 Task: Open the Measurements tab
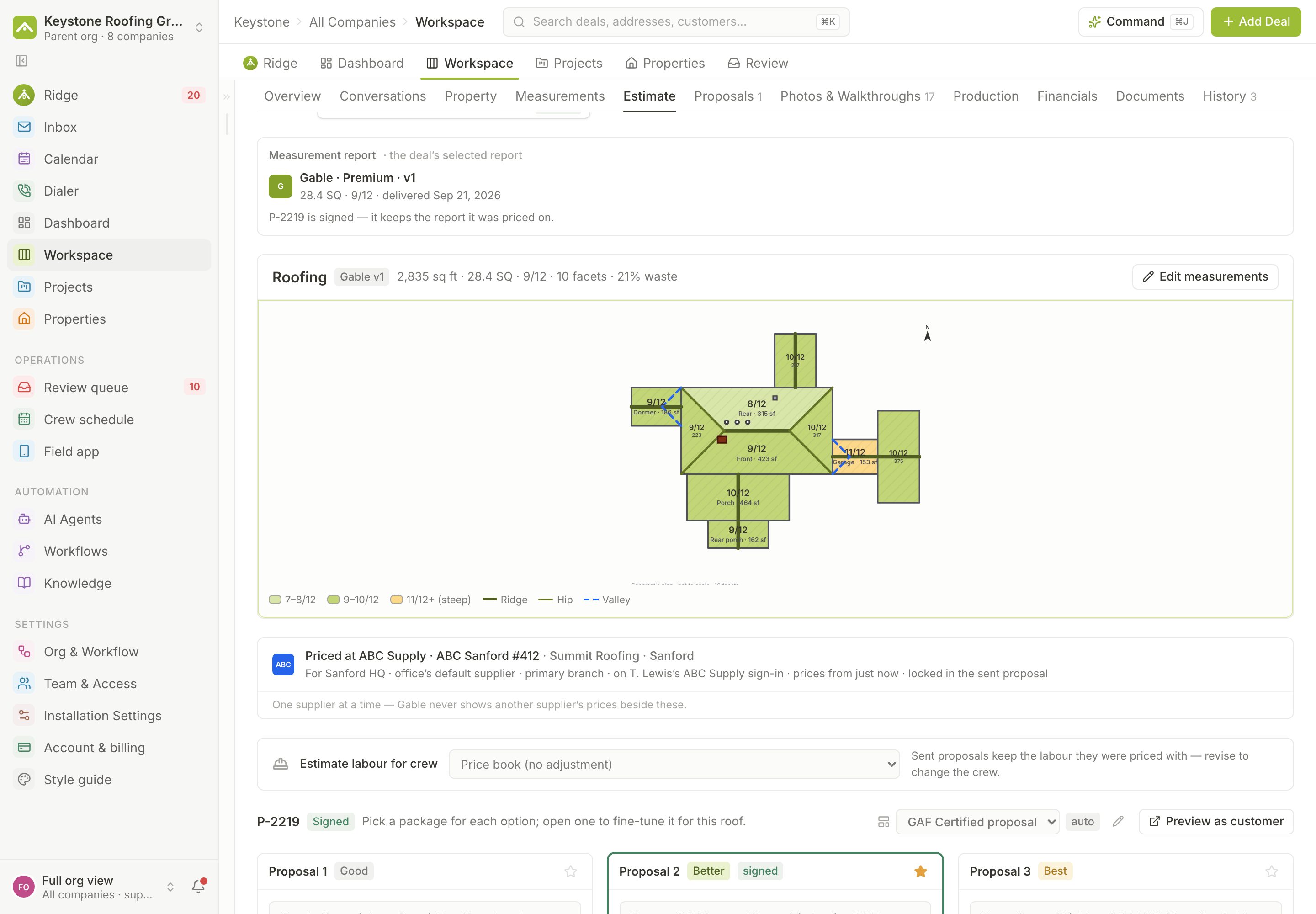pyautogui.click(x=559, y=96)
